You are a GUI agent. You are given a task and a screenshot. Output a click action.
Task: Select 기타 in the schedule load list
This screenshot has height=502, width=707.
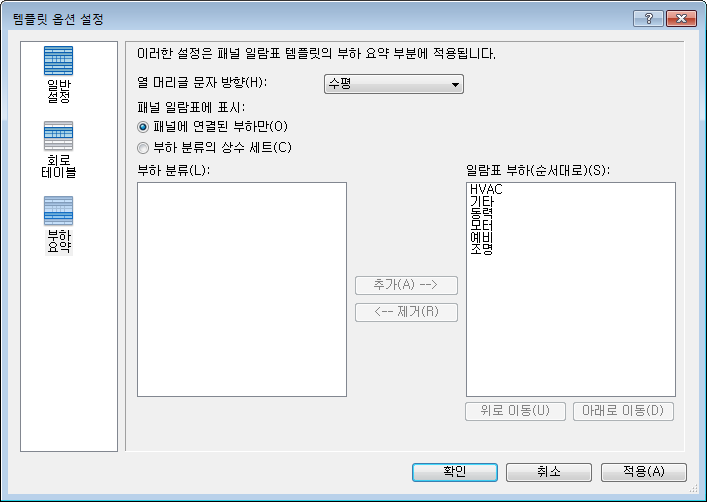482,201
